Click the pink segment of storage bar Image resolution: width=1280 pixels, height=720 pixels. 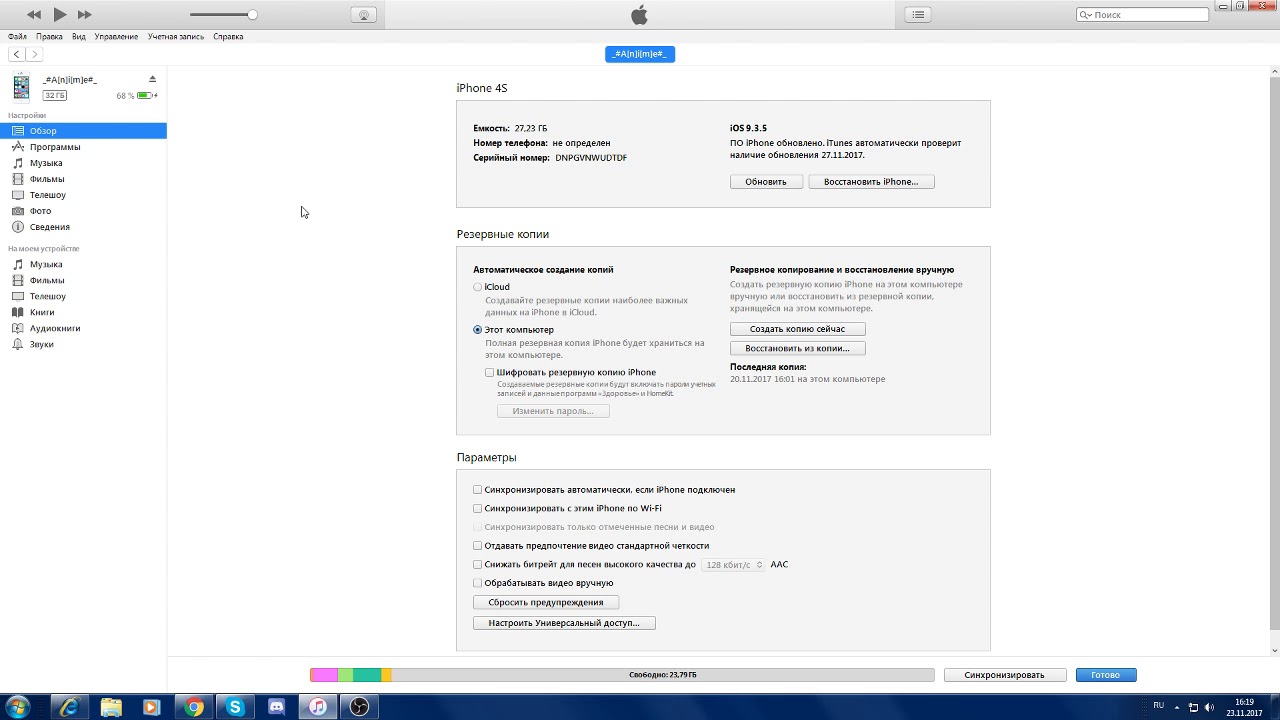(324, 675)
